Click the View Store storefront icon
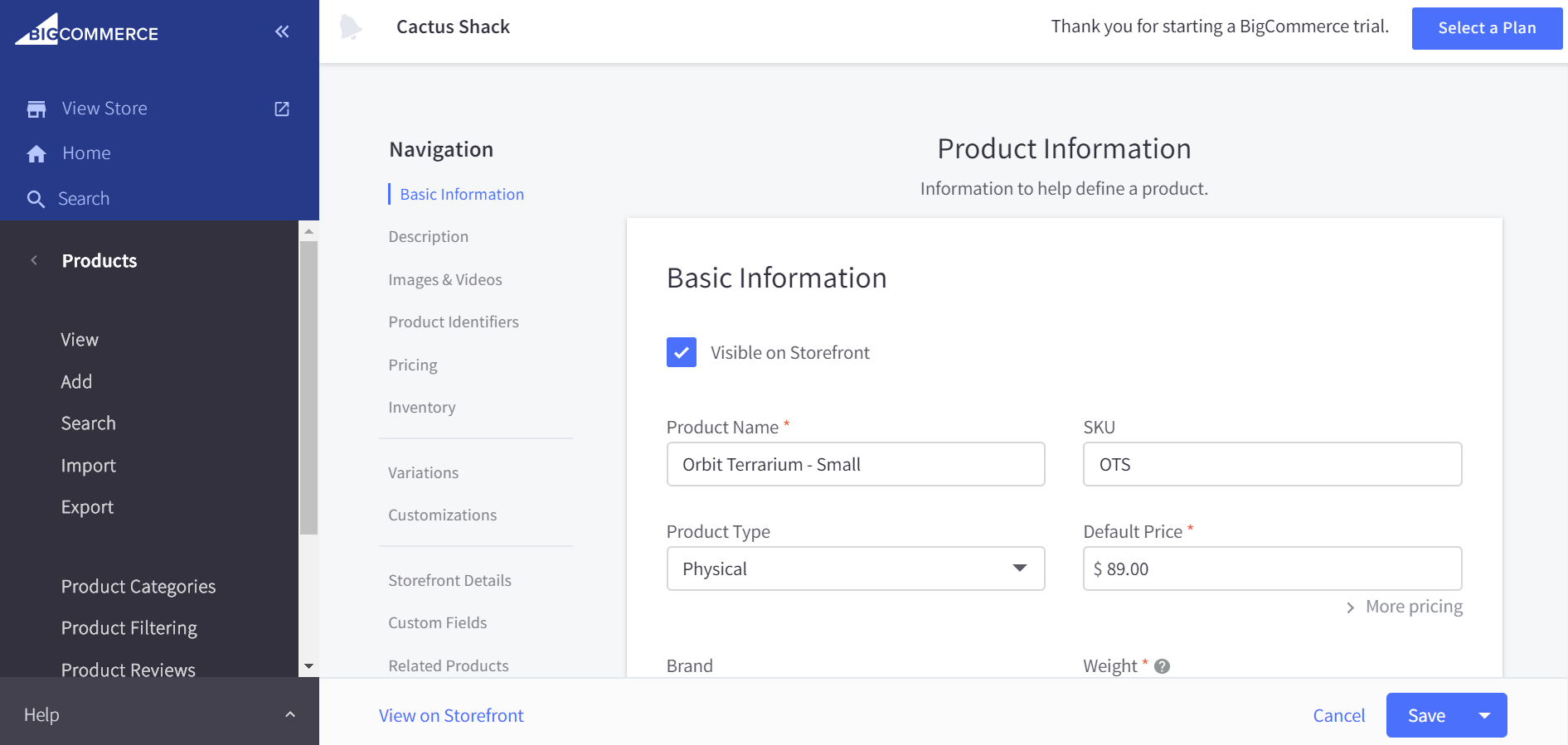This screenshot has height=745, width=1568. click(x=36, y=109)
